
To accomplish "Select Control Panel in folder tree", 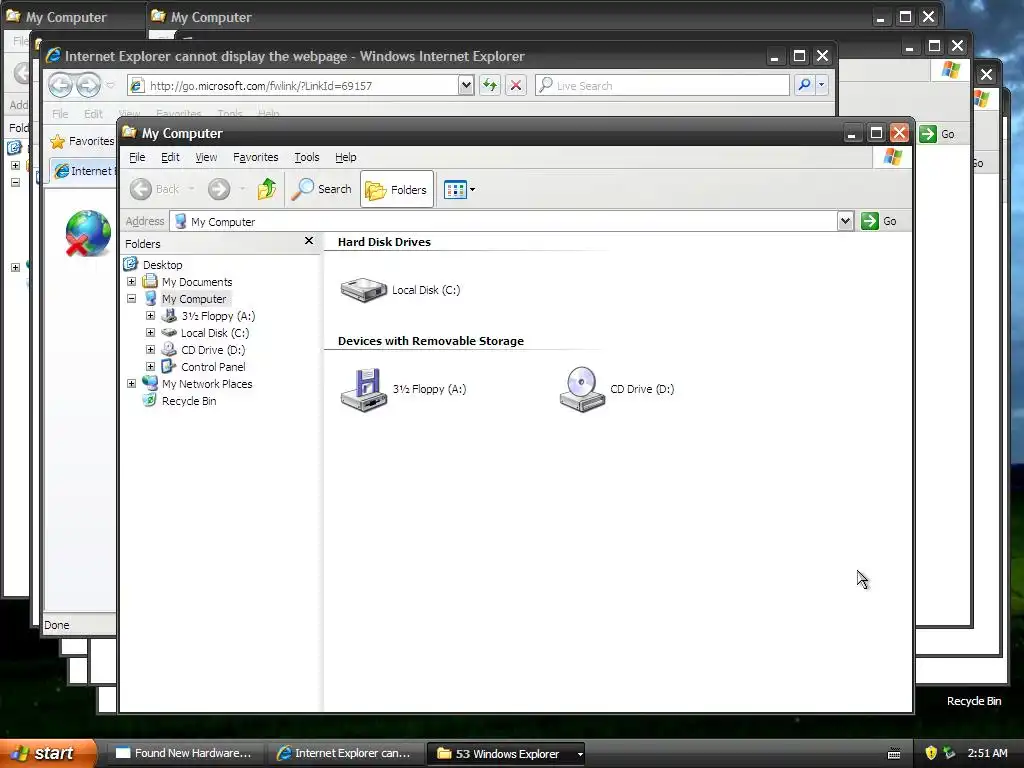I will [x=213, y=367].
